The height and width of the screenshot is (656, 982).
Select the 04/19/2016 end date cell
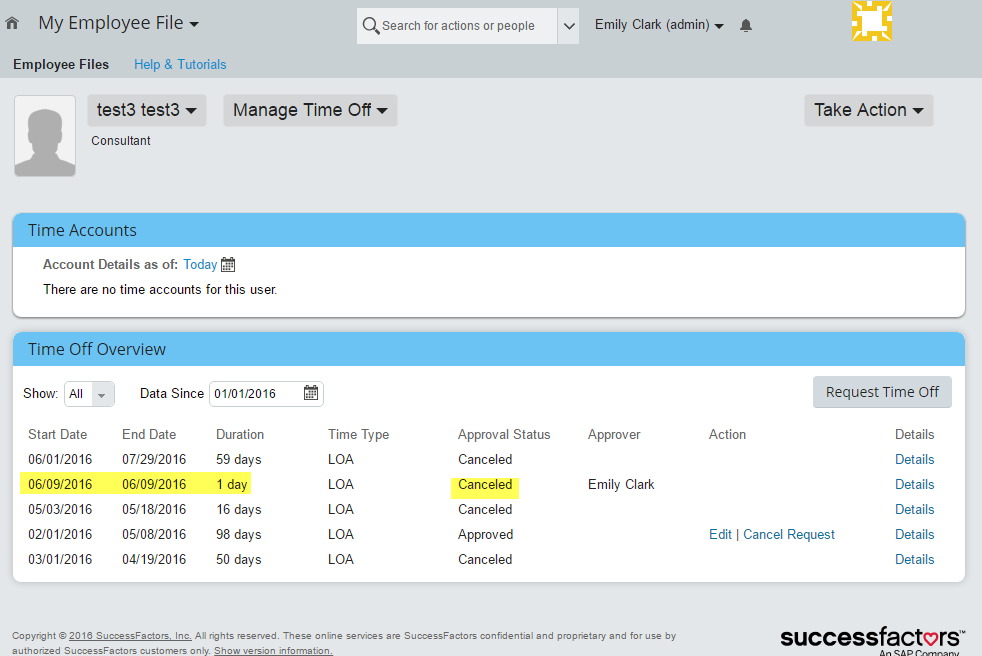click(154, 560)
